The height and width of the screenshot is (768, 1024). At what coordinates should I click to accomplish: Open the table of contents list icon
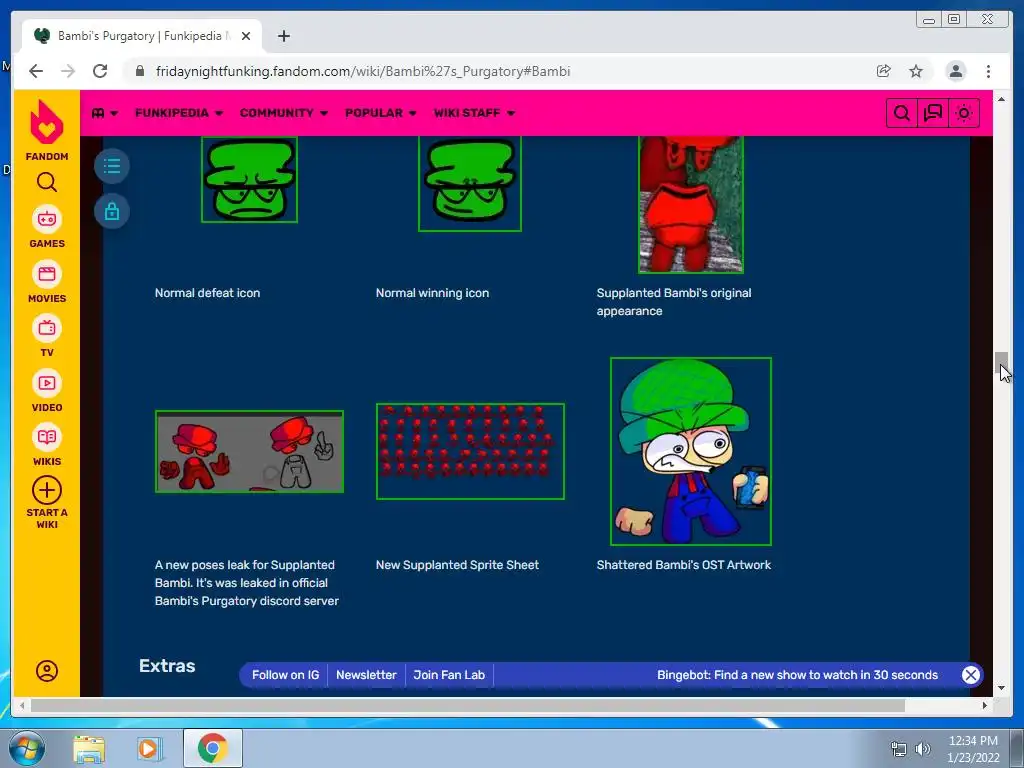point(112,166)
